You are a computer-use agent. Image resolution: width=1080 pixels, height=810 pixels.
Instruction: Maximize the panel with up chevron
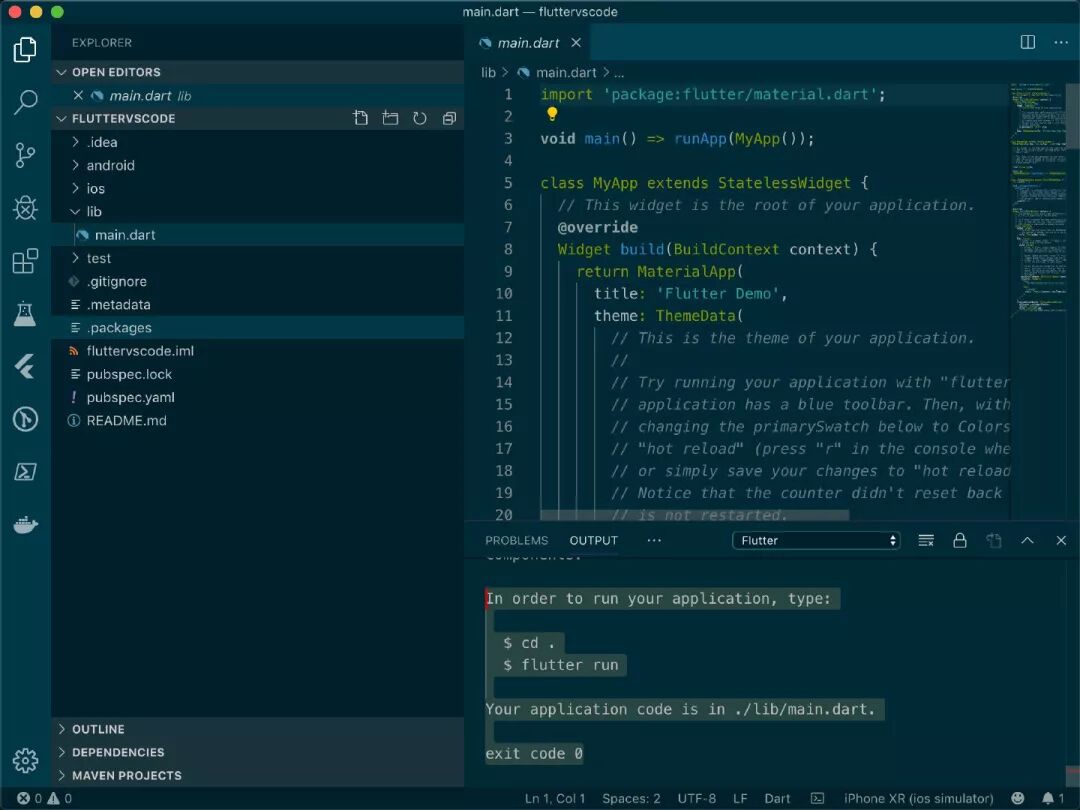pos(1027,541)
